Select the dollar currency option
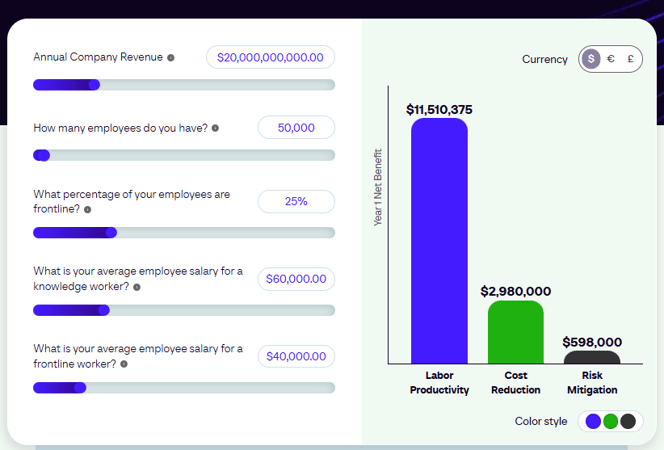The width and height of the screenshot is (664, 450). 591,59
